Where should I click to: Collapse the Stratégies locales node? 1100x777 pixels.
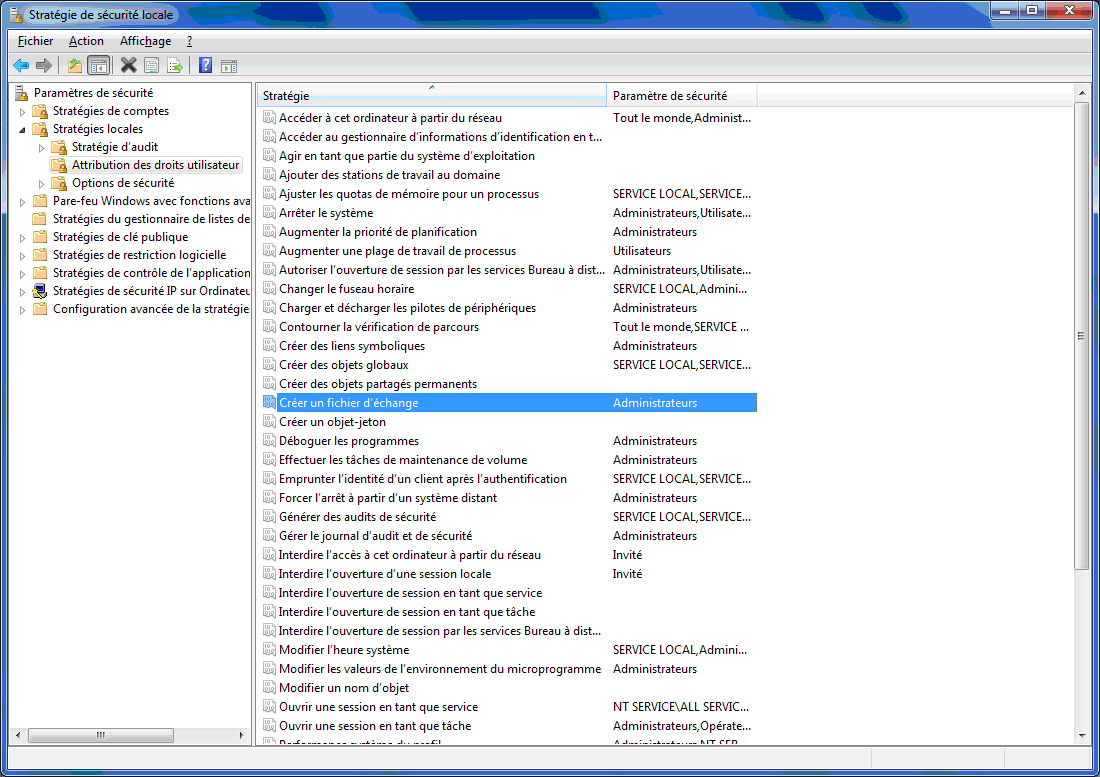[23, 129]
